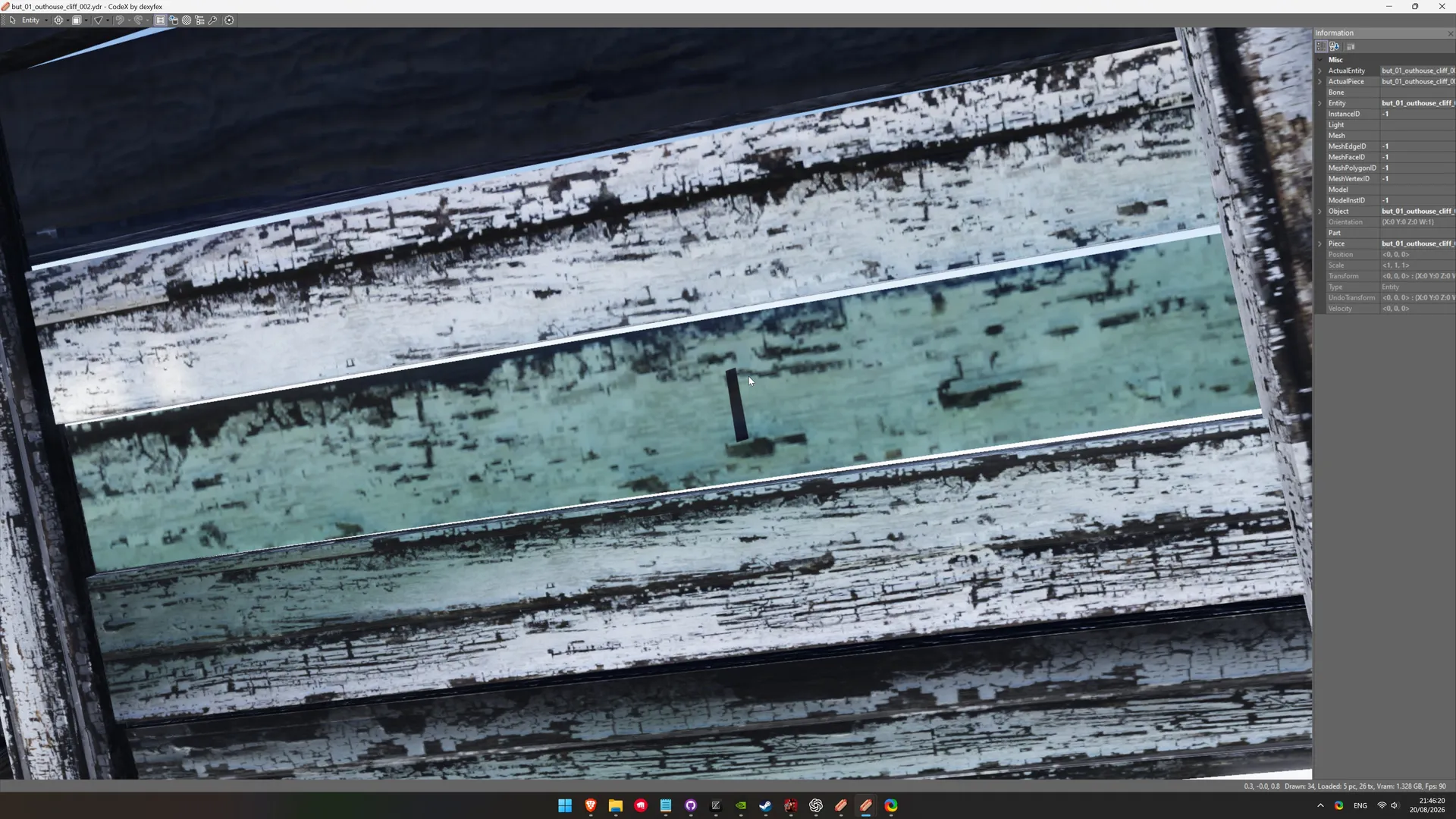
Task: Open GitHub Desktop from the taskbar
Action: [x=690, y=805]
